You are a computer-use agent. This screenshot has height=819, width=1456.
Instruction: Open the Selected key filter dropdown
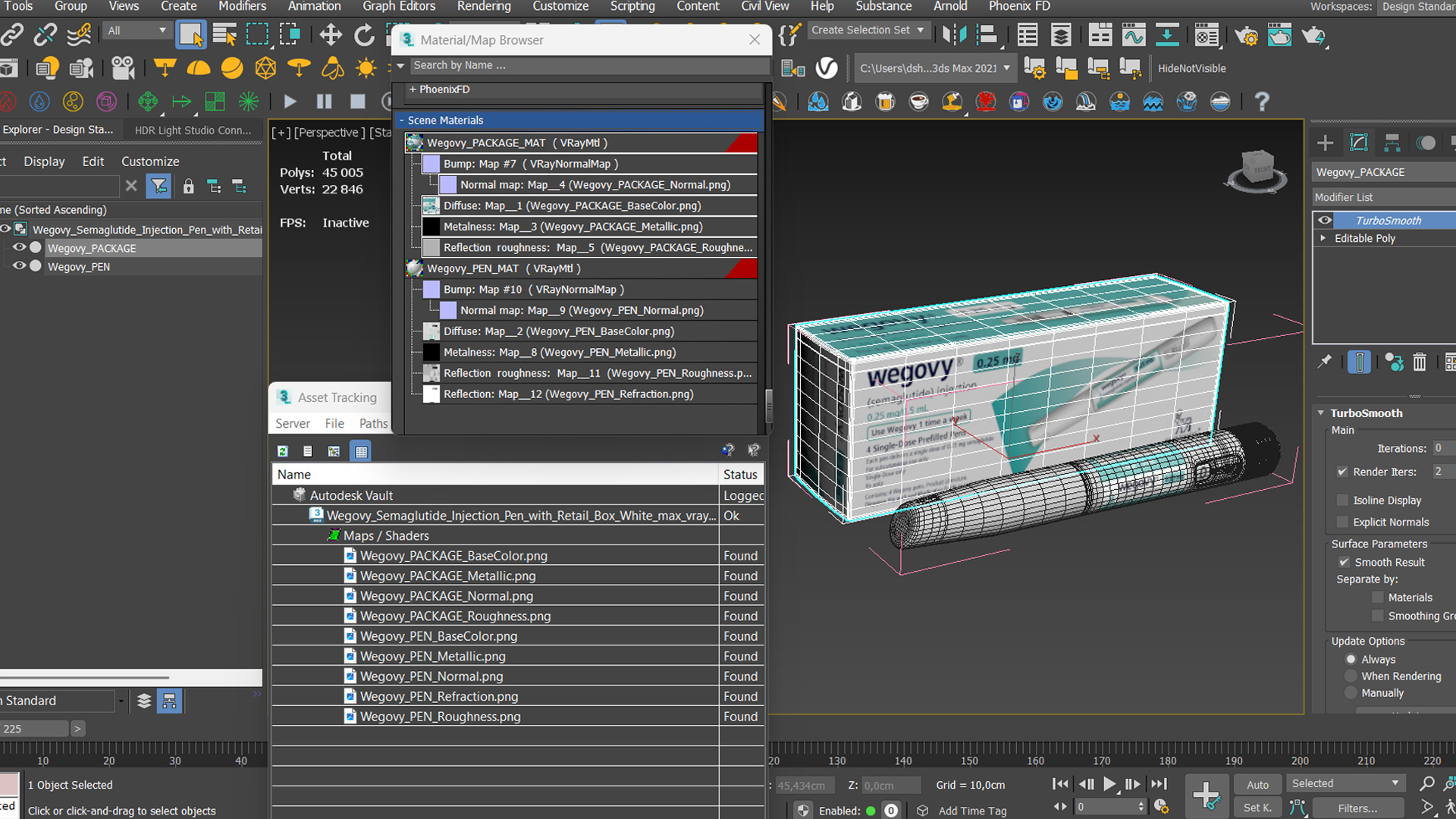[1345, 783]
